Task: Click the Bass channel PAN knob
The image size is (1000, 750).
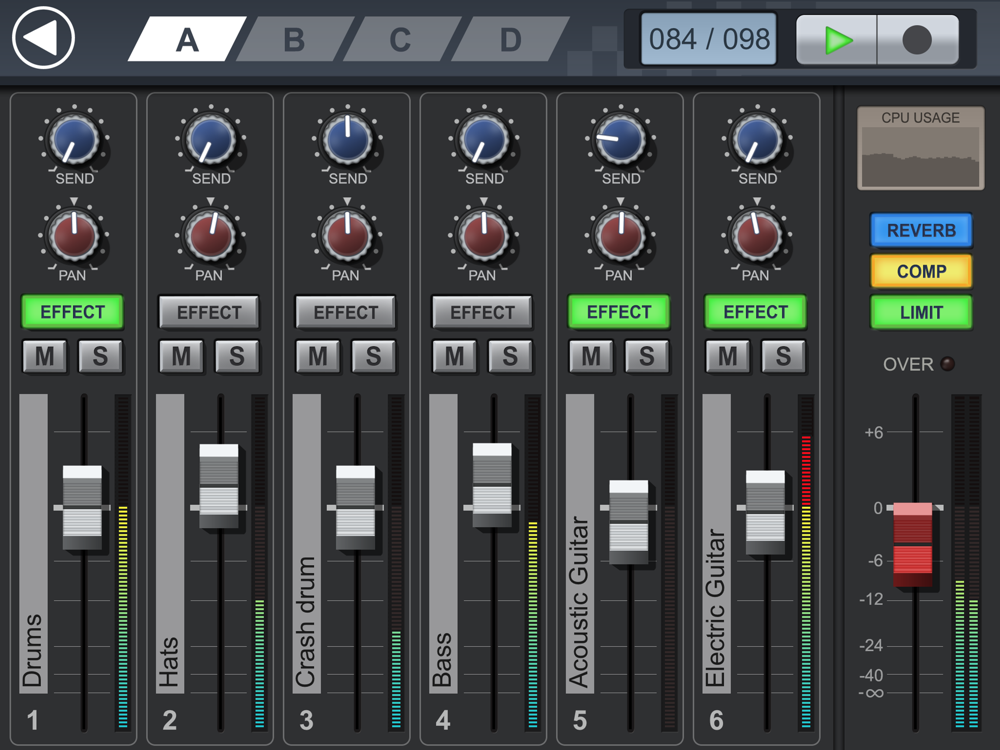Action: pos(483,236)
